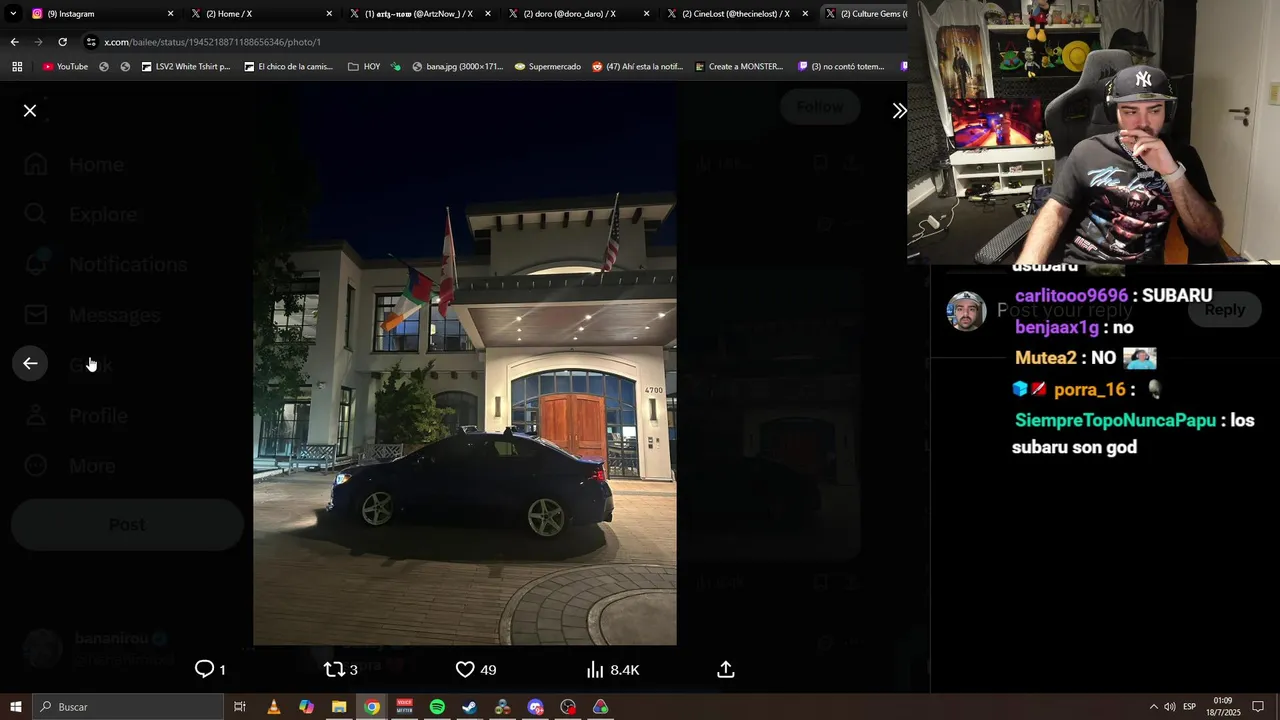This screenshot has width=1280, height=720.
Task: Open Ahí esta la notif... Reddit bookmark
Action: pos(637,67)
